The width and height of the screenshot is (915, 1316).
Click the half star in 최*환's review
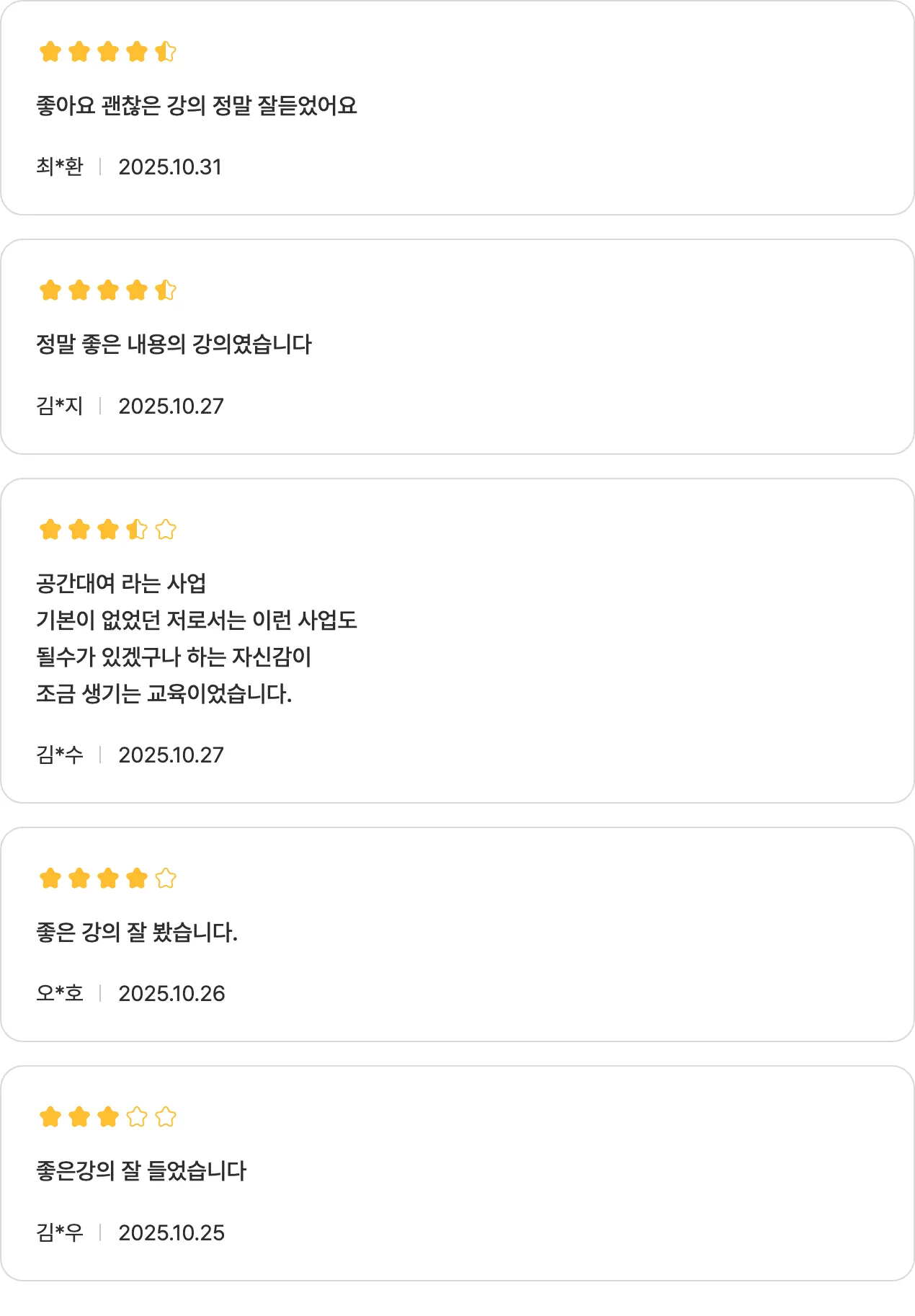166,52
